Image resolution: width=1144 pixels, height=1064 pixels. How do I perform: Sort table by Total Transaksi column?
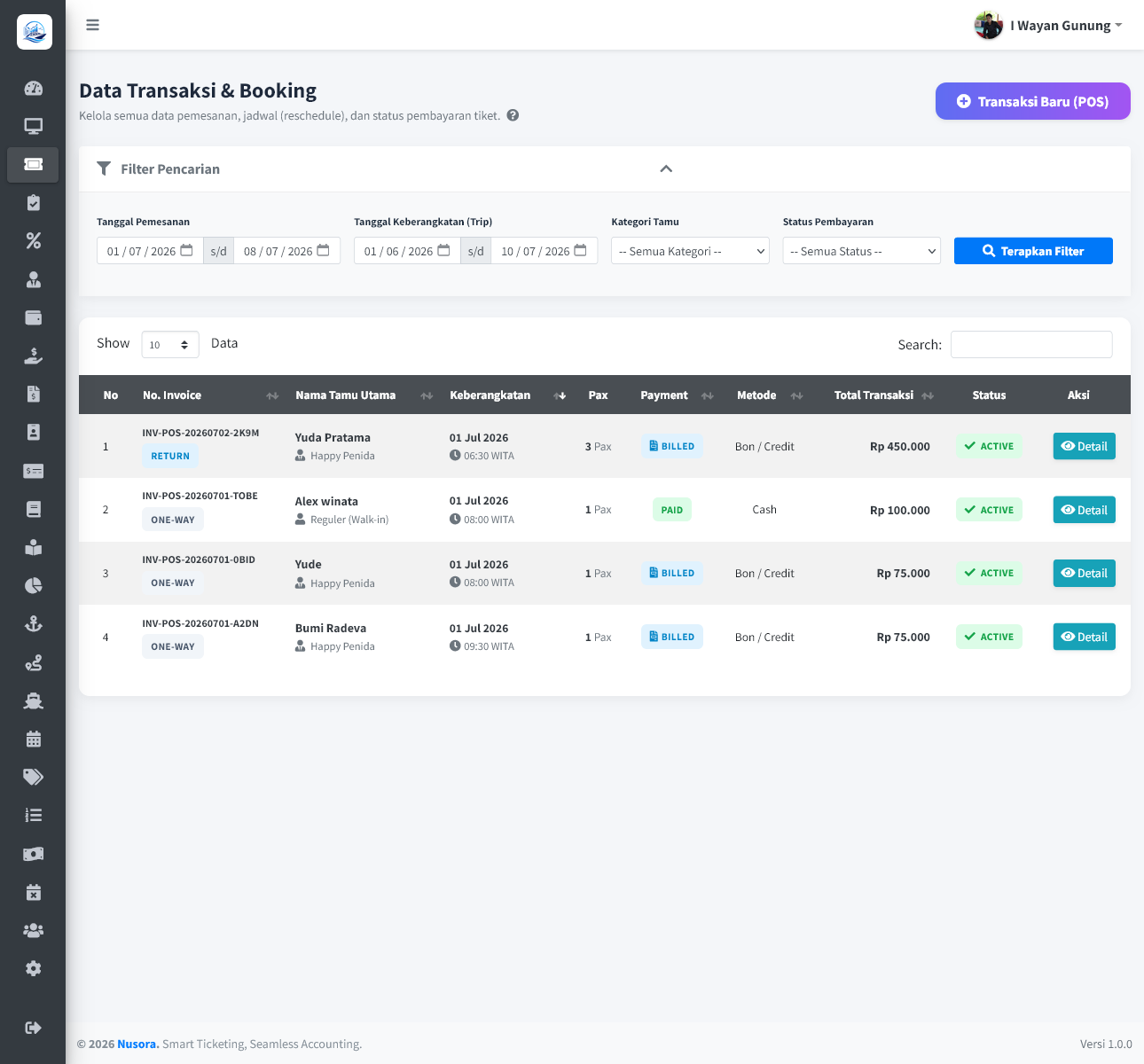pos(877,395)
